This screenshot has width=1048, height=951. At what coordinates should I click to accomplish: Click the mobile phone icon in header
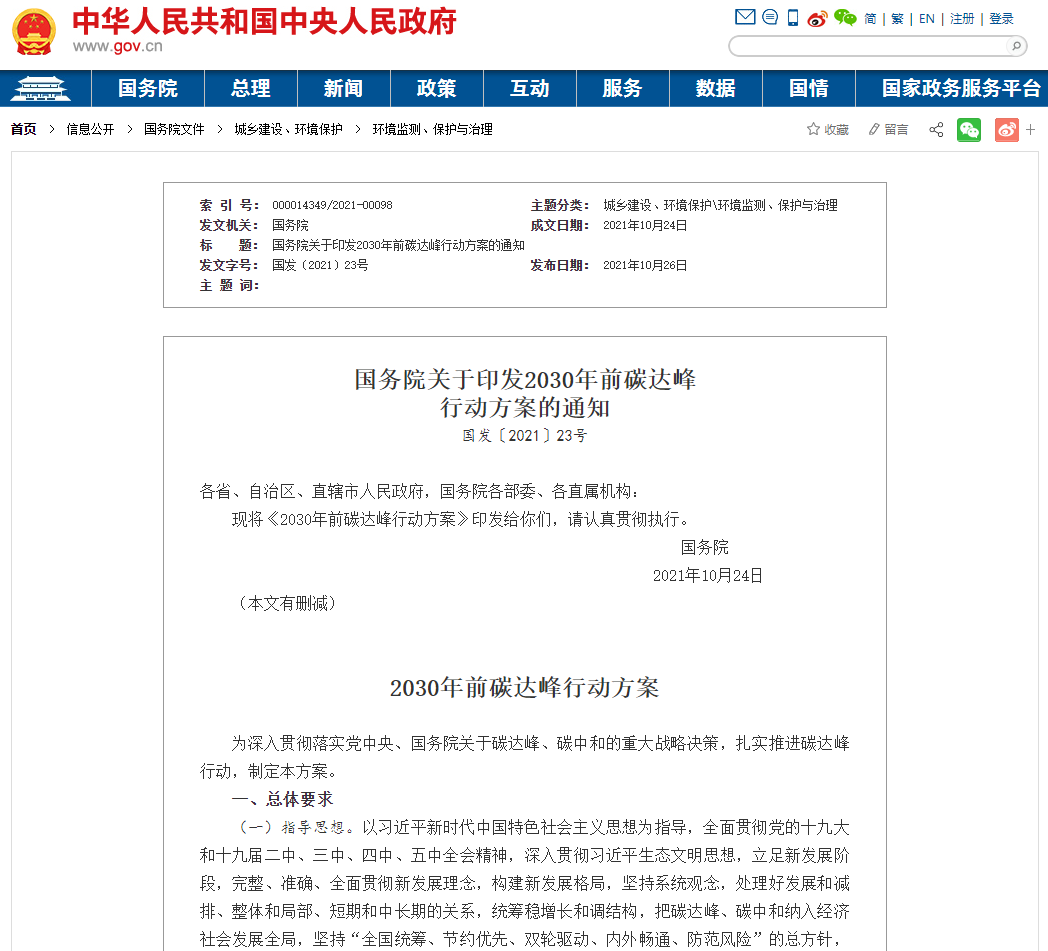(793, 17)
